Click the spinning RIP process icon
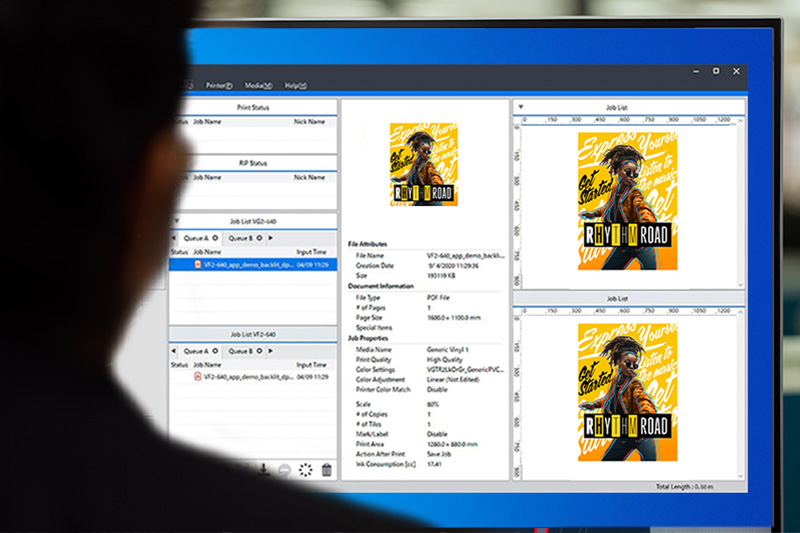Image resolution: width=800 pixels, height=533 pixels. click(305, 469)
